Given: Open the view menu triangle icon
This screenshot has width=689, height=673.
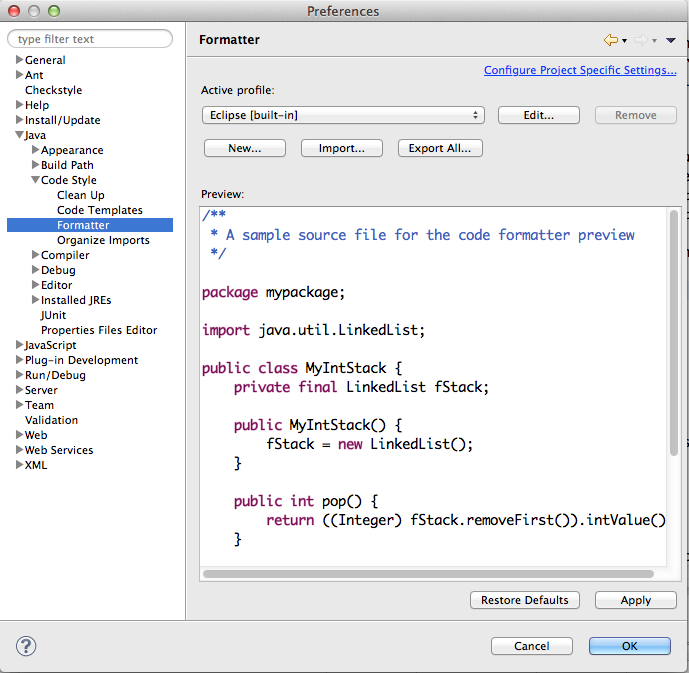Looking at the screenshot, I should 671,40.
